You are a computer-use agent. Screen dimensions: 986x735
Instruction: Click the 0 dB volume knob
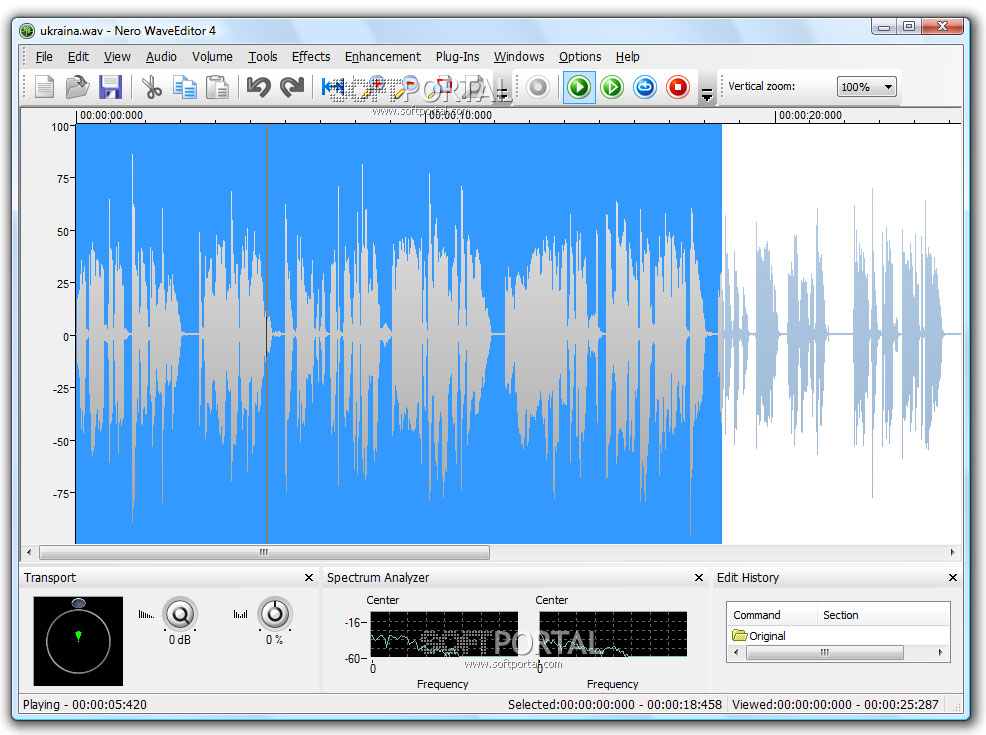pos(180,614)
